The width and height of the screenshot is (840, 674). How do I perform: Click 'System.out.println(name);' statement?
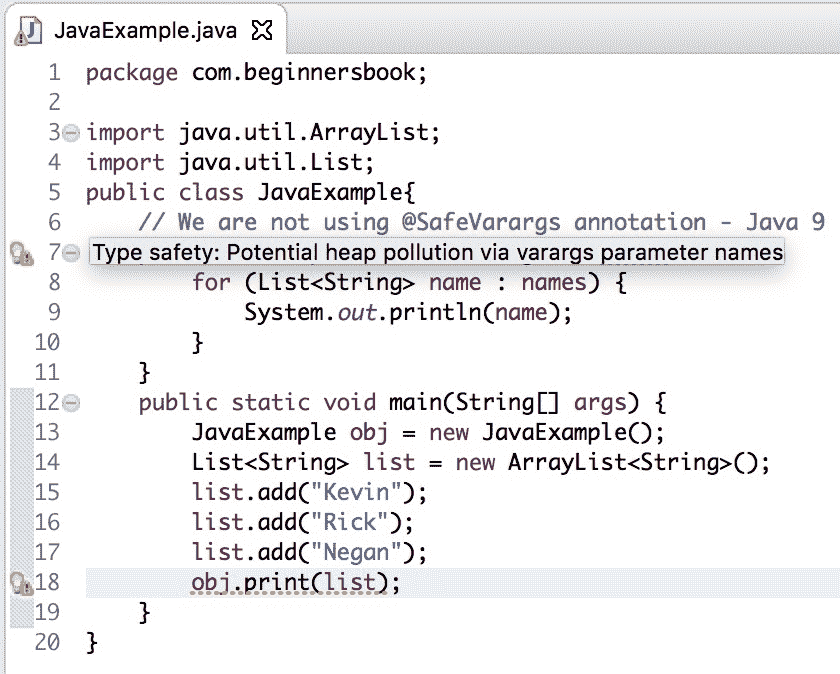click(x=408, y=313)
